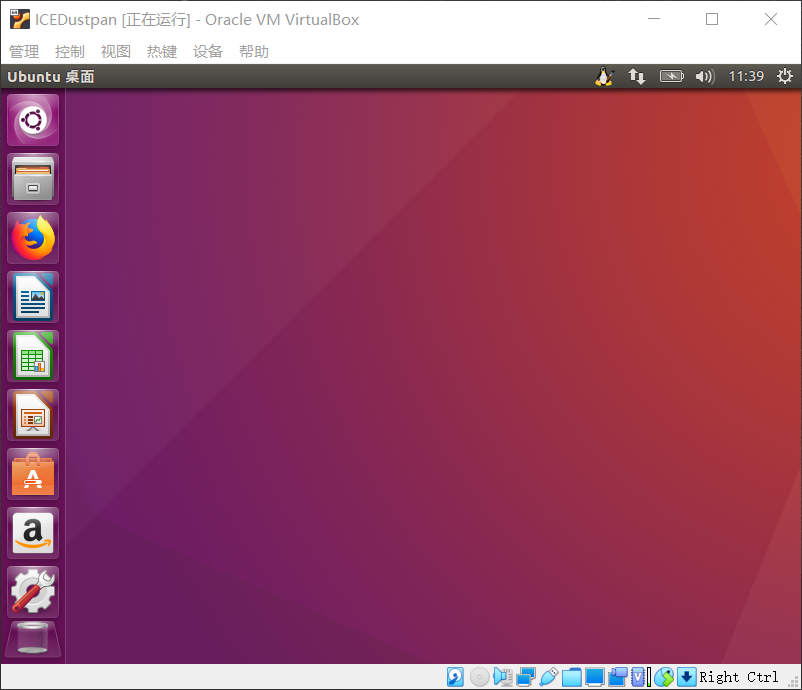Click the CPU virtualization status icon

pyautogui.click(x=638, y=677)
